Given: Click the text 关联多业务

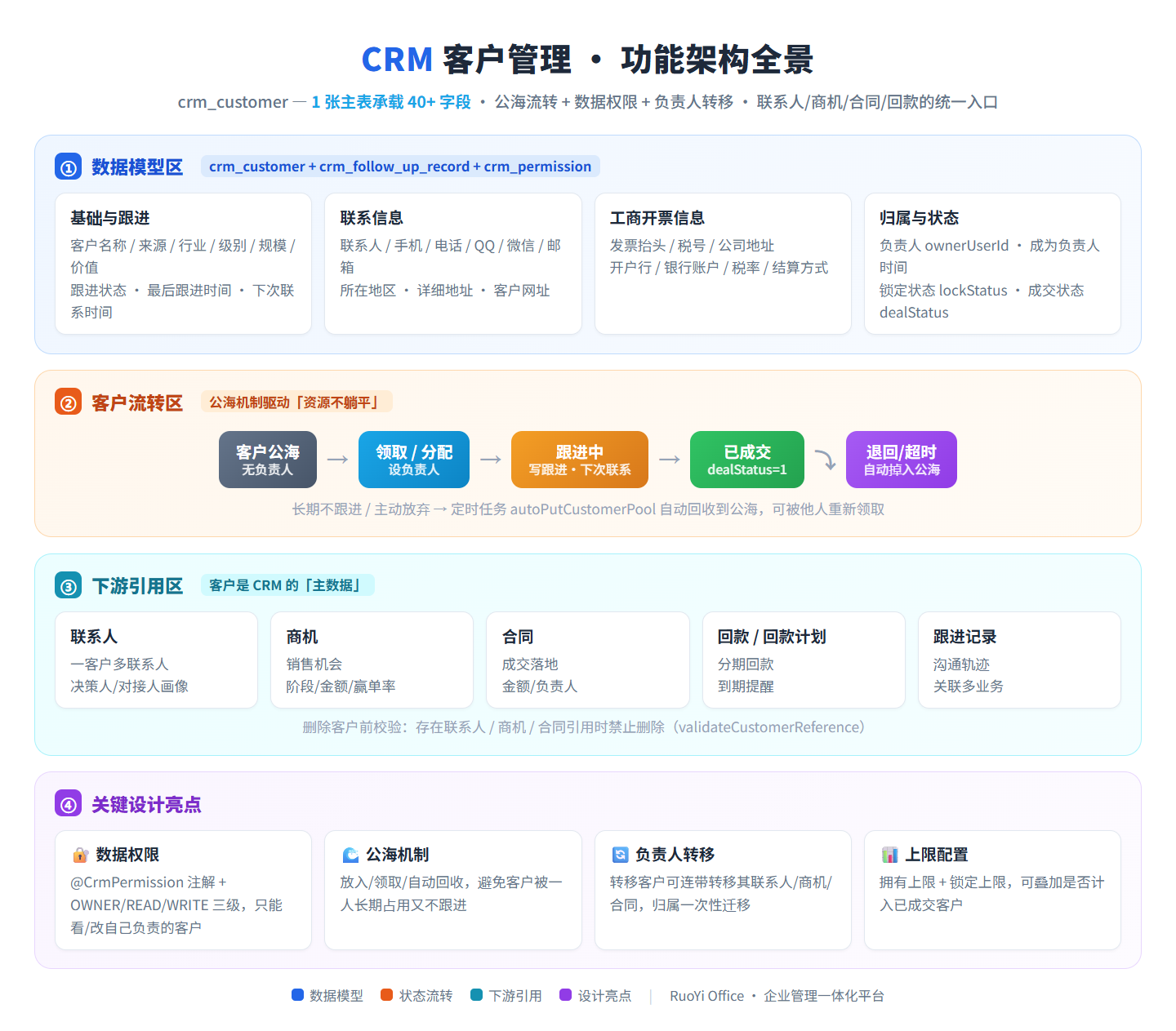Looking at the screenshot, I should click(x=969, y=686).
